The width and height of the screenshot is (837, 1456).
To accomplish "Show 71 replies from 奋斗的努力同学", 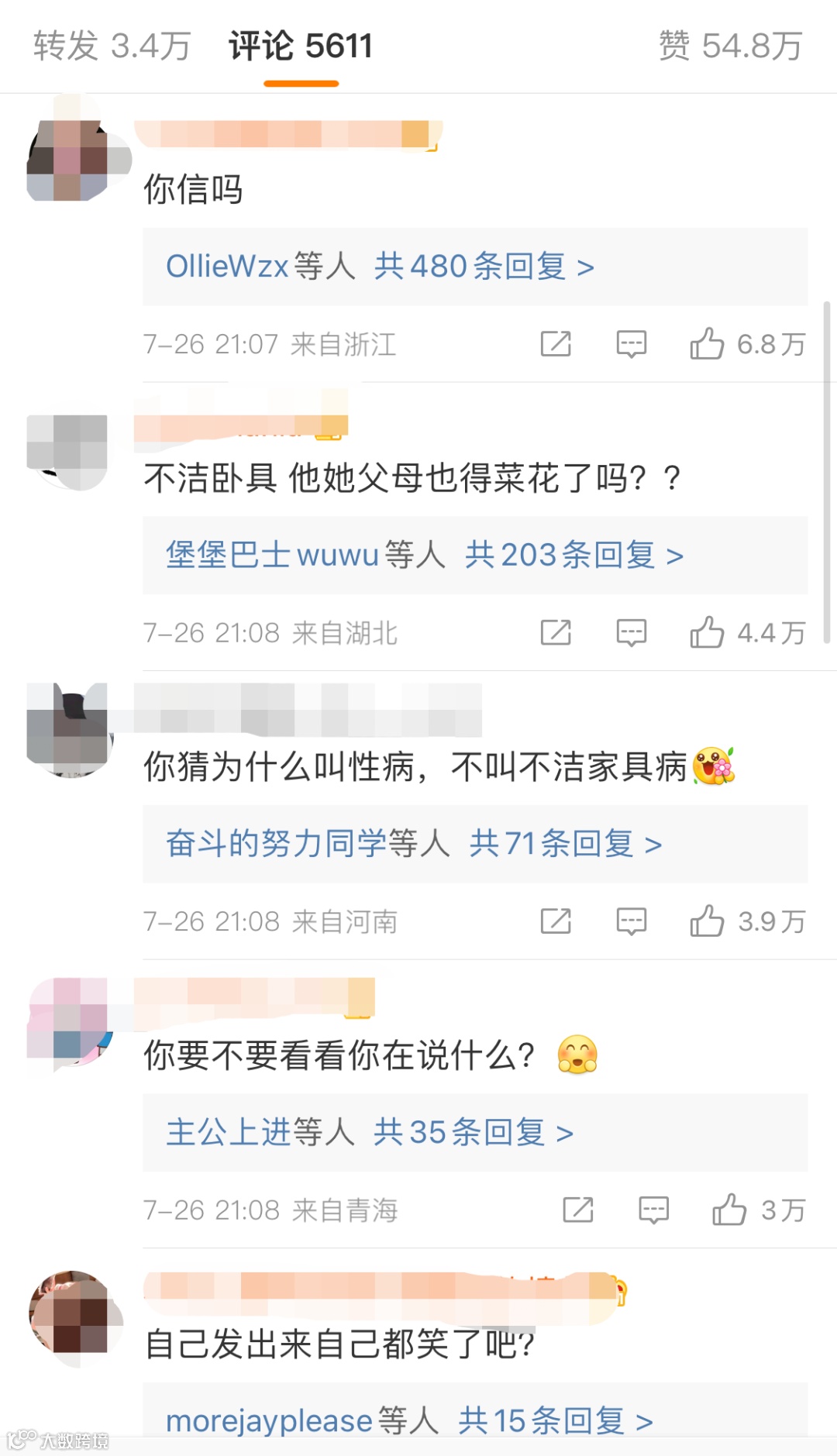I will pyautogui.click(x=475, y=844).
